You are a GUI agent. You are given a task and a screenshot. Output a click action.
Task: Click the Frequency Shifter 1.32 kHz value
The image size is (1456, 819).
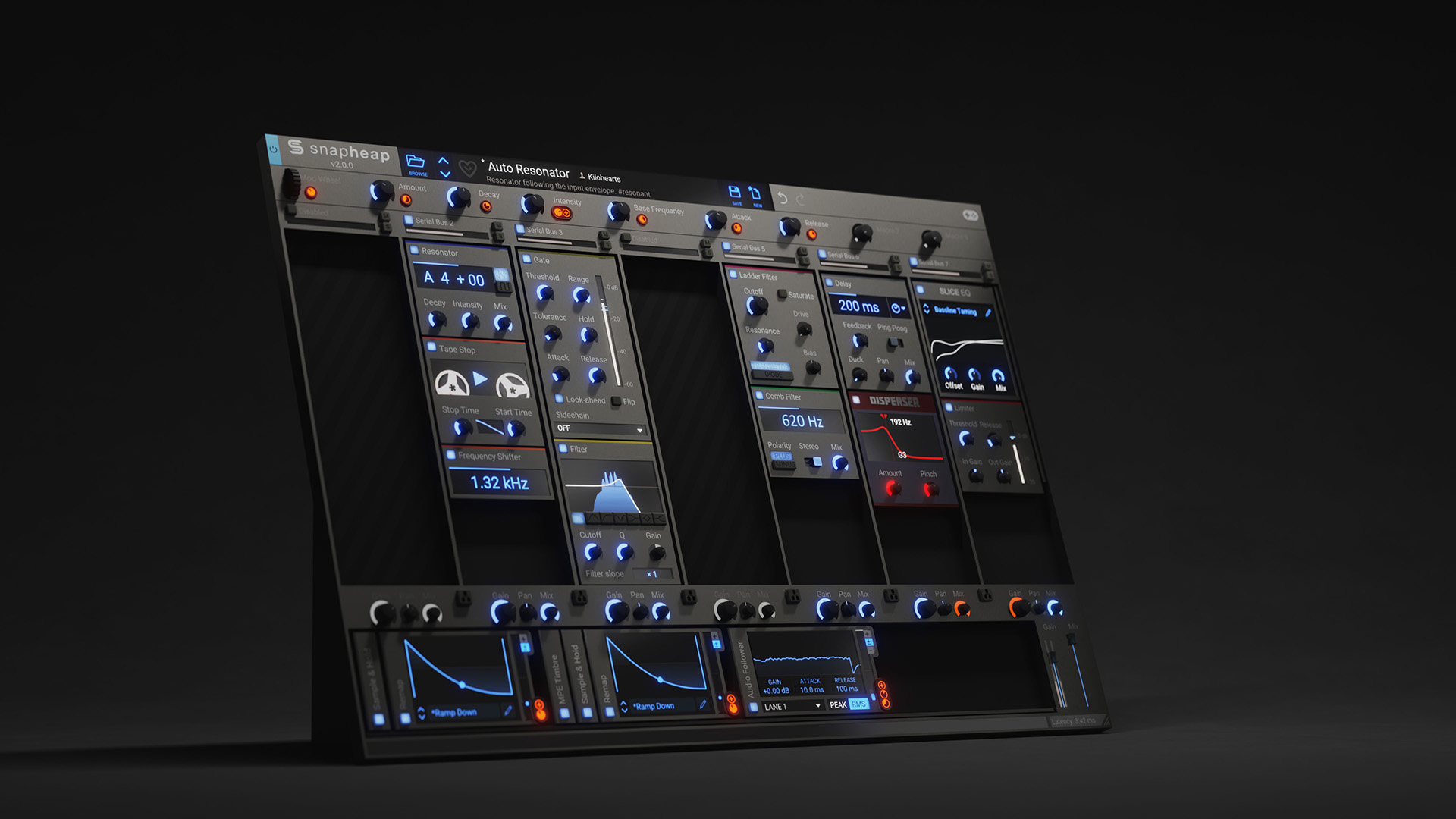point(500,482)
